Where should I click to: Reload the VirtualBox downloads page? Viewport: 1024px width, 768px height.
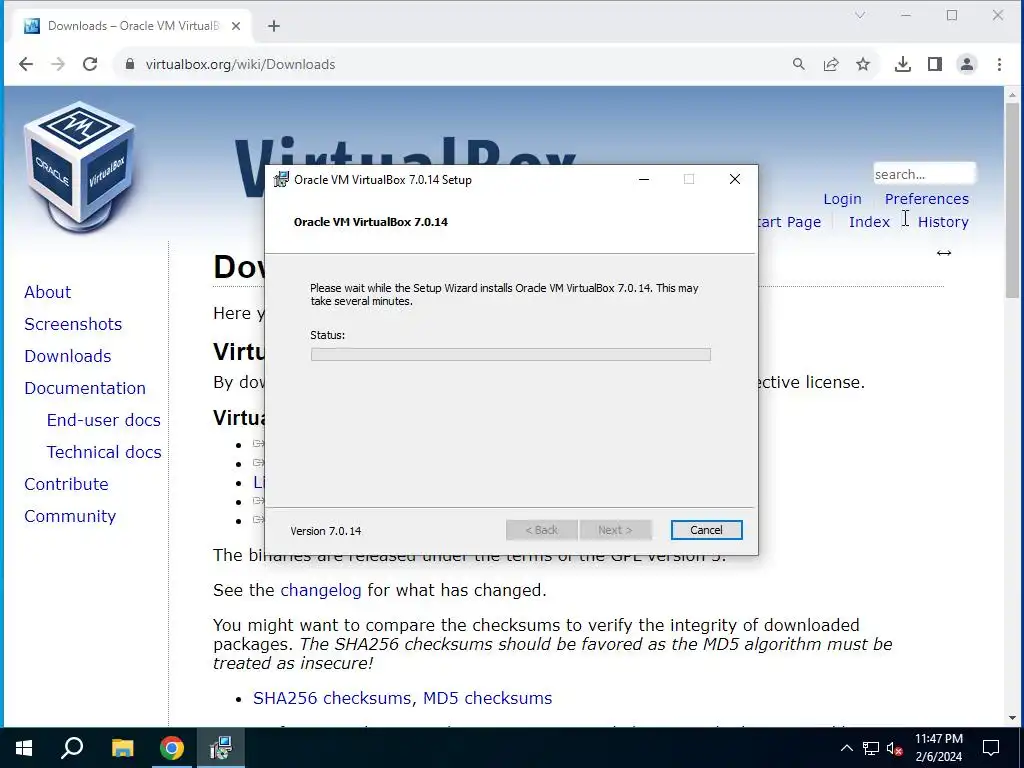click(90, 64)
